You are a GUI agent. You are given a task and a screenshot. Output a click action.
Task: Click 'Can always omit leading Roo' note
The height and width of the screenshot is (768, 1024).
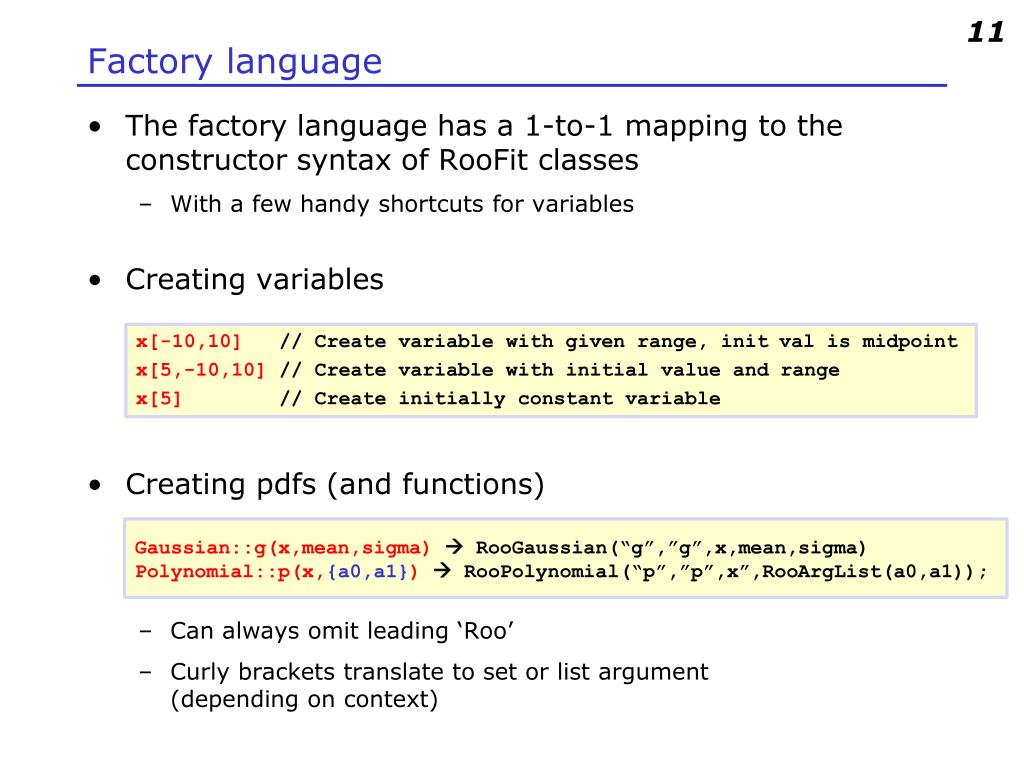pyautogui.click(x=342, y=632)
